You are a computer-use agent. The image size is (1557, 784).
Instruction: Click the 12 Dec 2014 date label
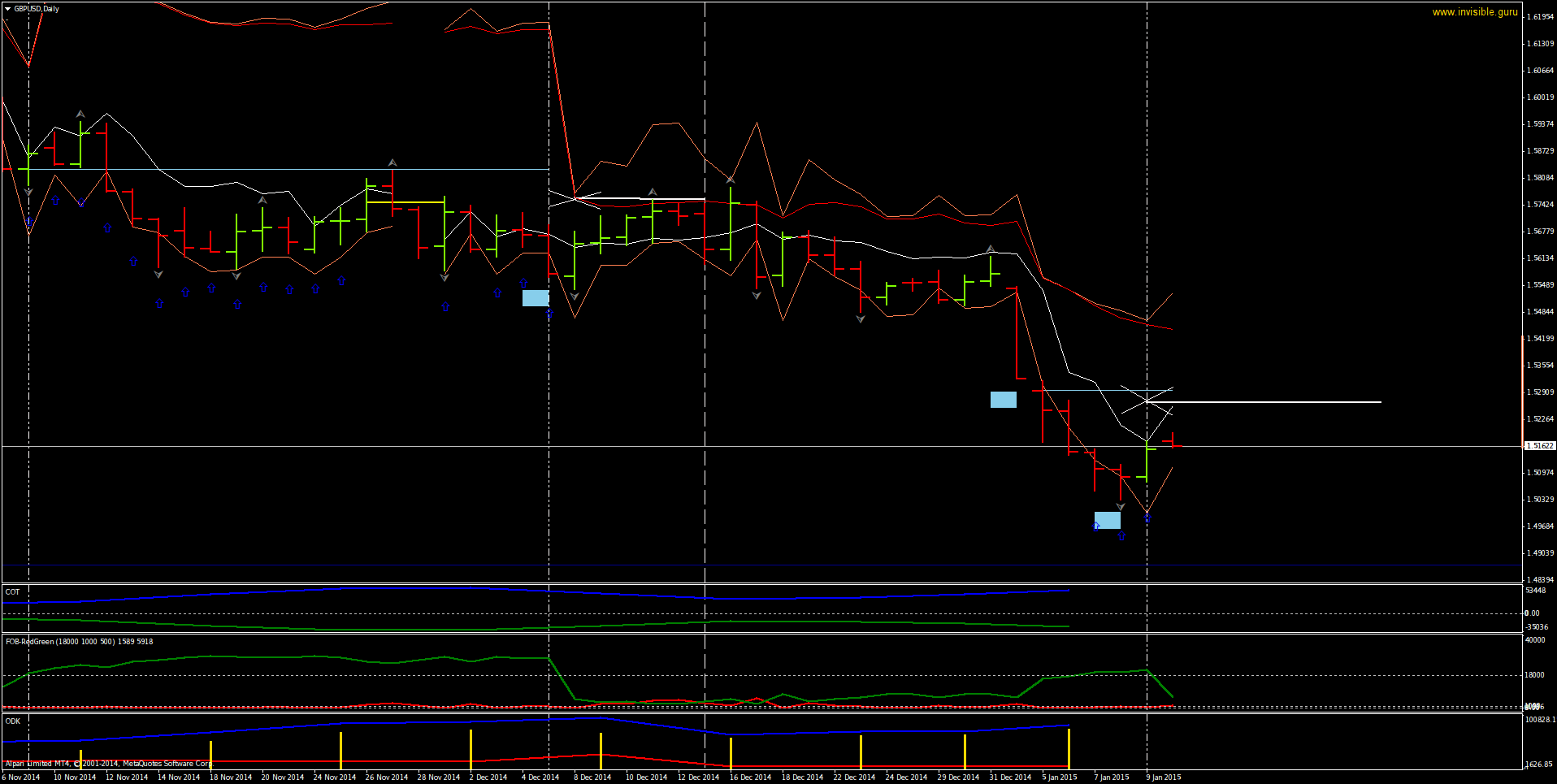[698, 778]
